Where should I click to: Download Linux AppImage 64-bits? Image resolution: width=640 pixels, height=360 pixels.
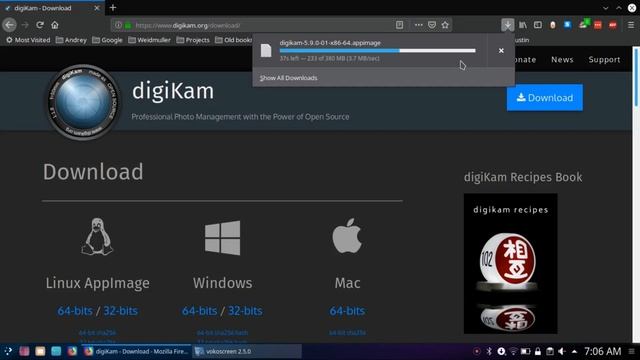click(x=75, y=311)
